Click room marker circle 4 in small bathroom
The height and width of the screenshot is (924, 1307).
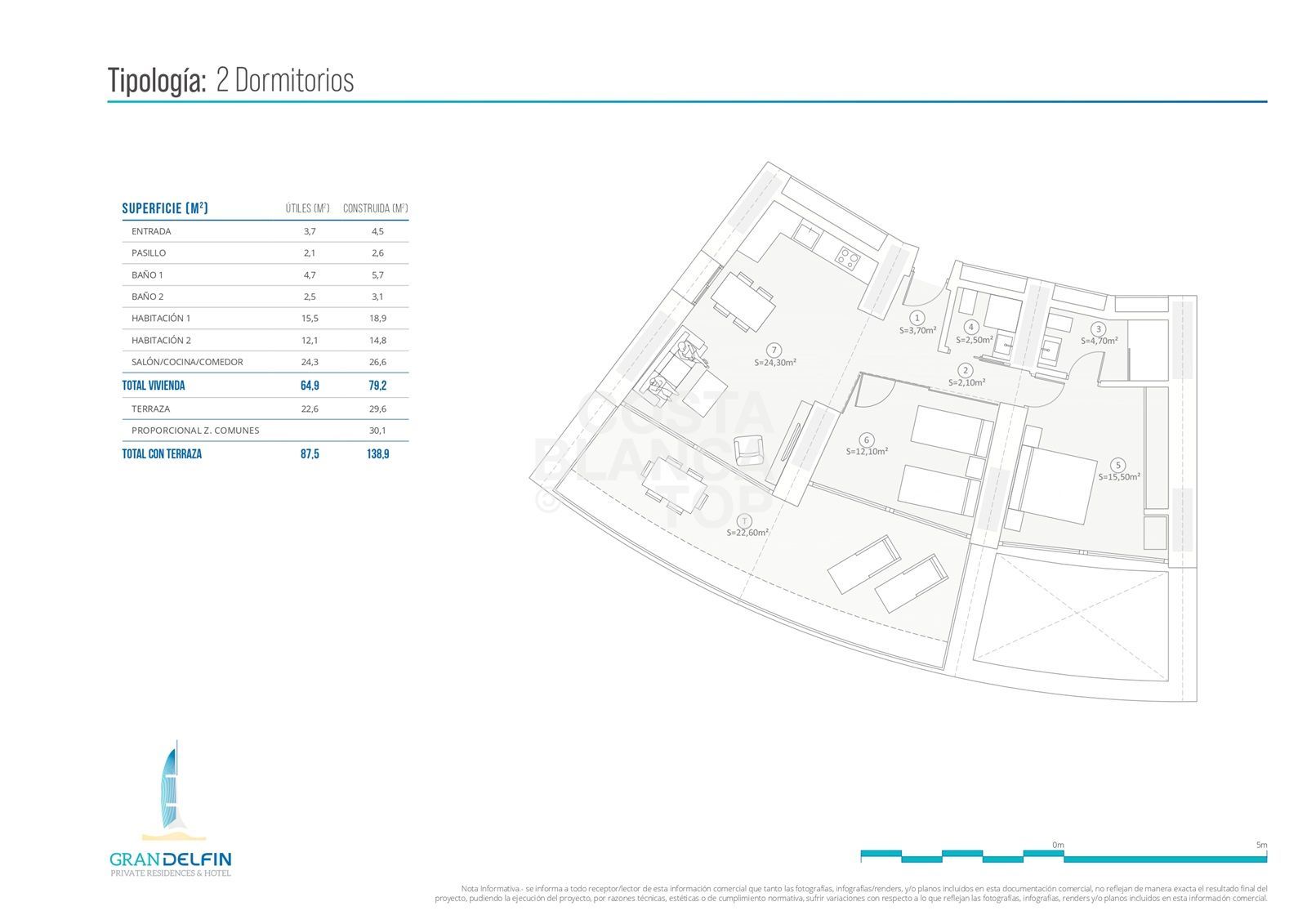click(971, 327)
